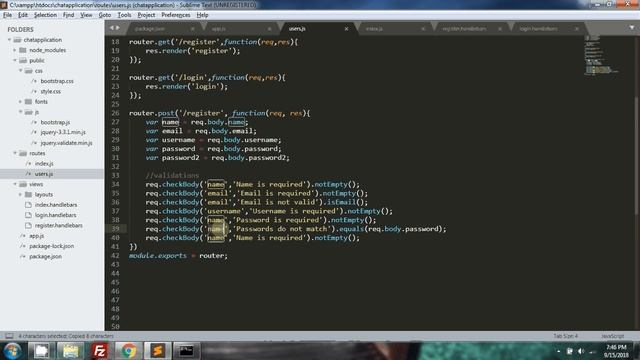Click the next tab arrow in the tab bar
The image size is (640, 360).
[118, 28]
